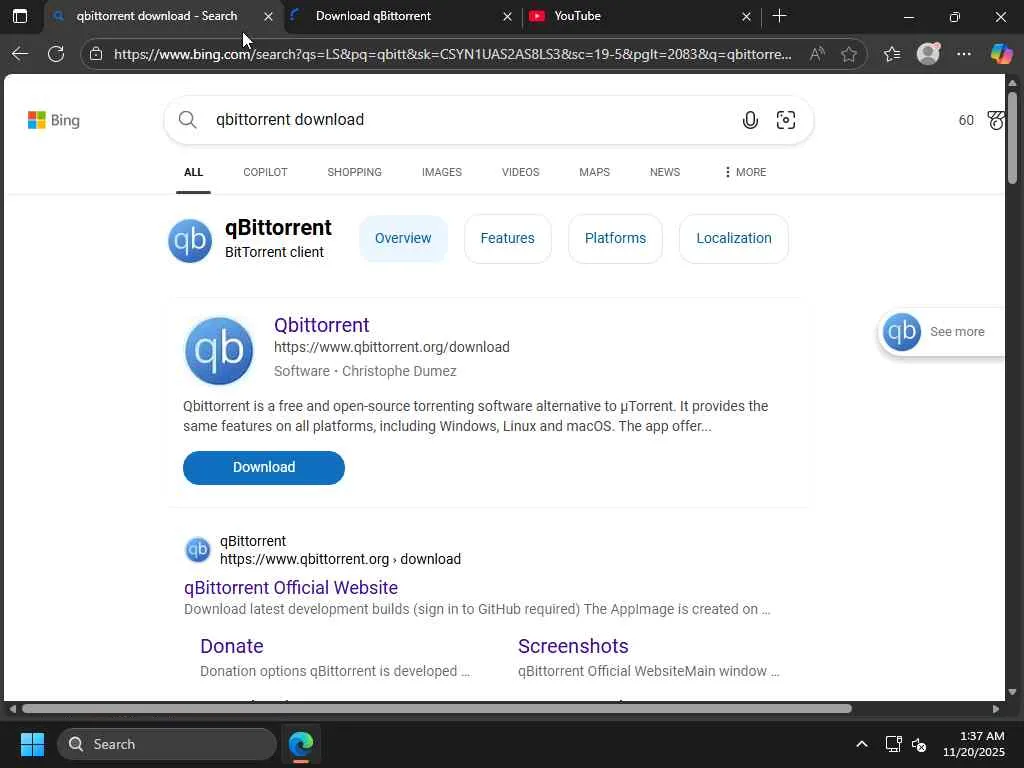The height and width of the screenshot is (768, 1024).
Task: Select the MAPS search tab
Action: (x=594, y=172)
